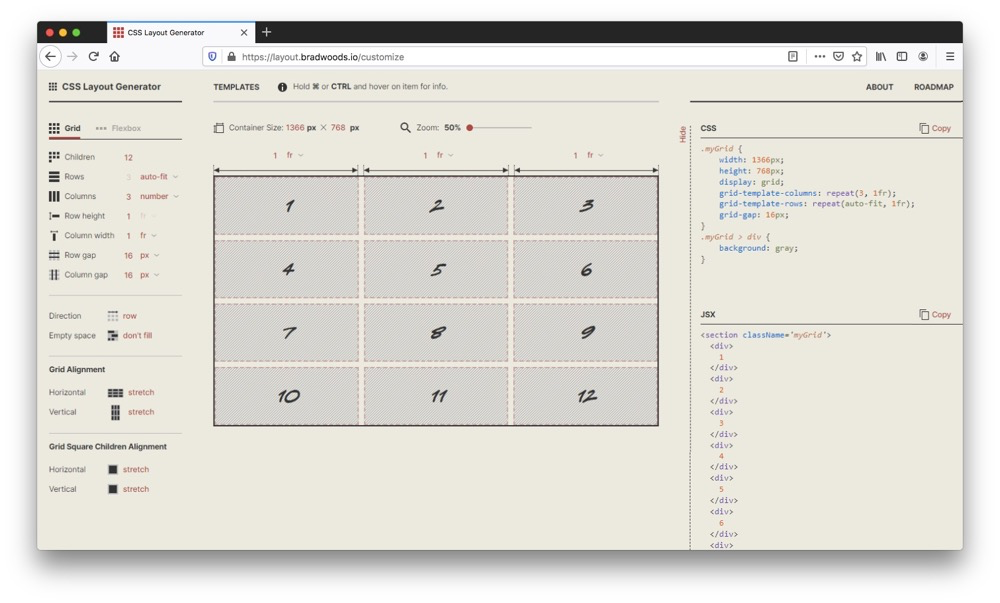Click the browser address bar URL
The width and height of the screenshot is (1000, 603).
tap(323, 57)
